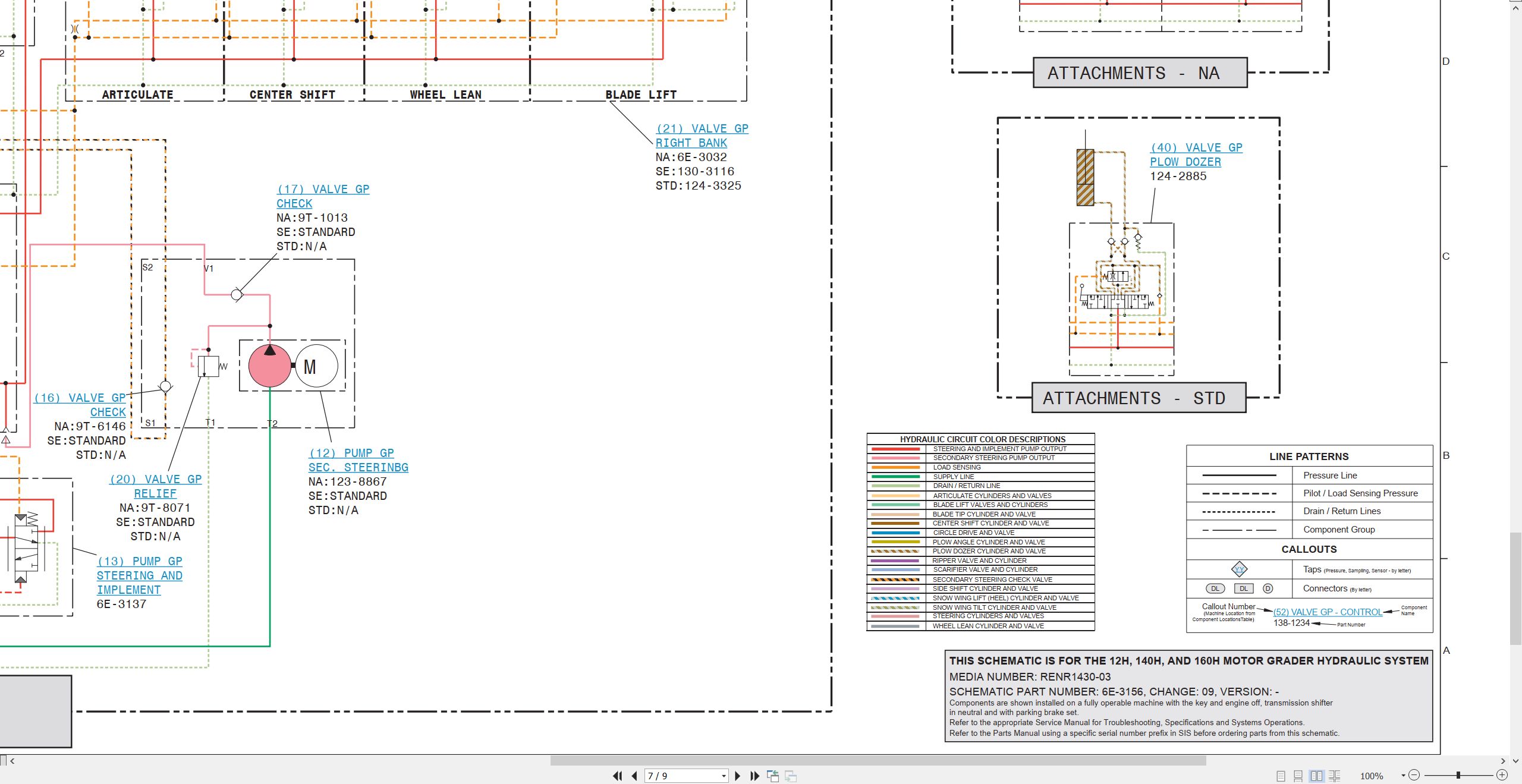
Task: Open (20) VALVE GP RELIEF link
Action: (155, 486)
